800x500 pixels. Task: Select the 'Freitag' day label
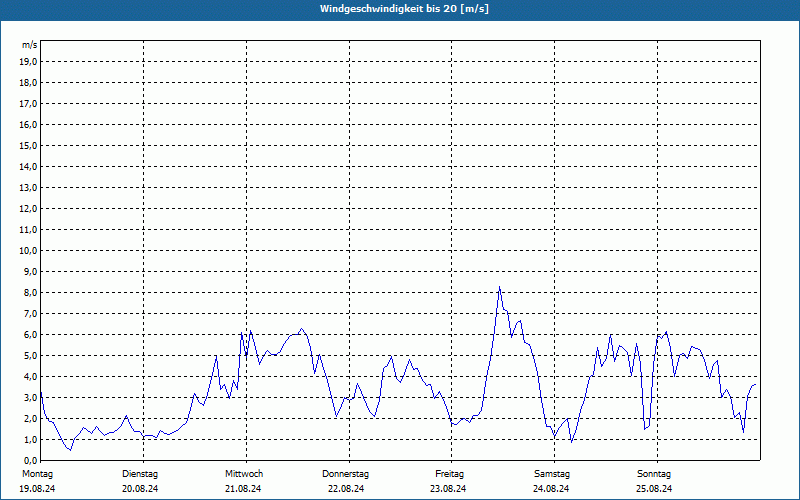tap(449, 474)
